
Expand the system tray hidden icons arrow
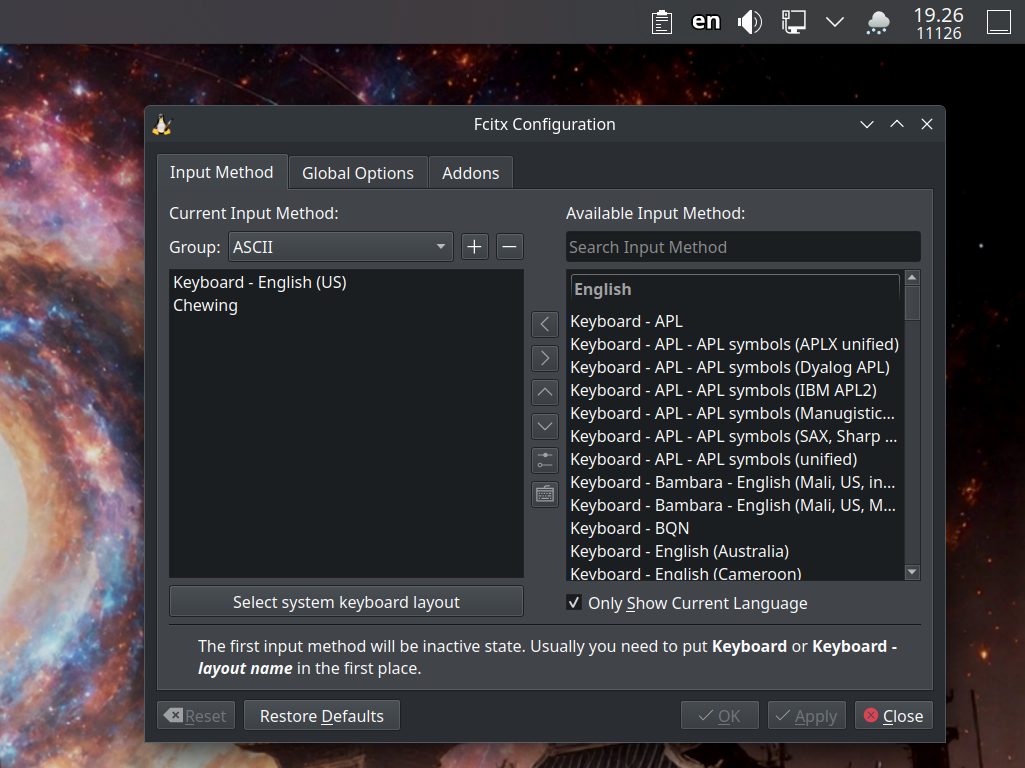835,22
